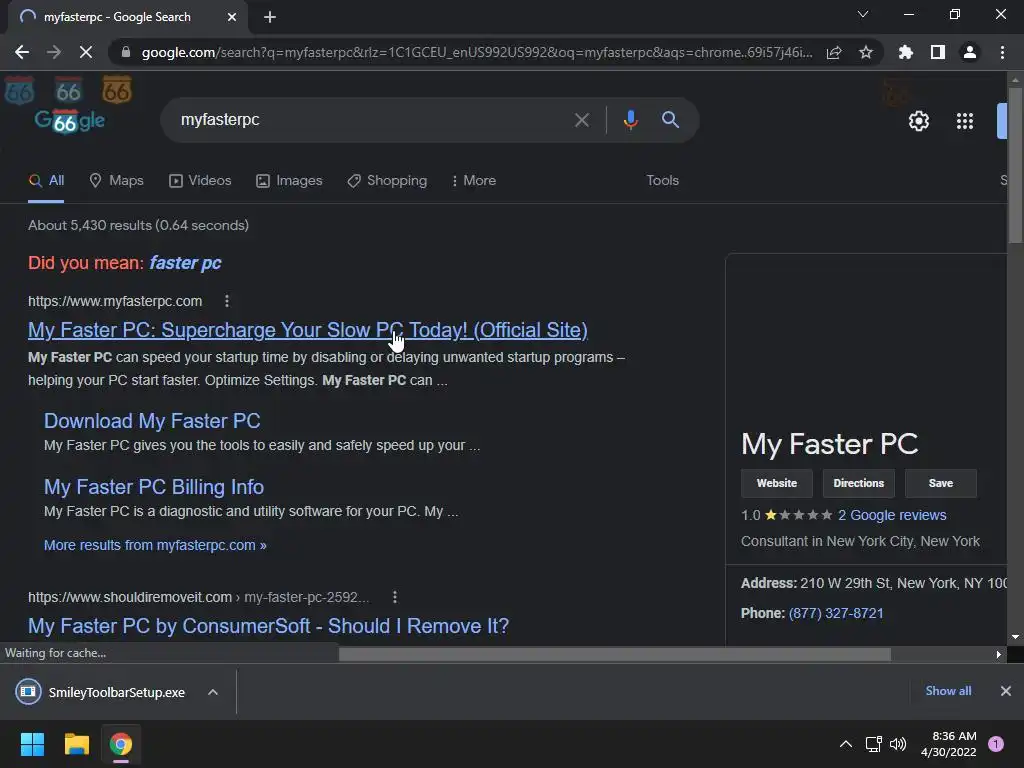Open notification badge in taskbar
Screen dimensions: 1024x768
996,744
